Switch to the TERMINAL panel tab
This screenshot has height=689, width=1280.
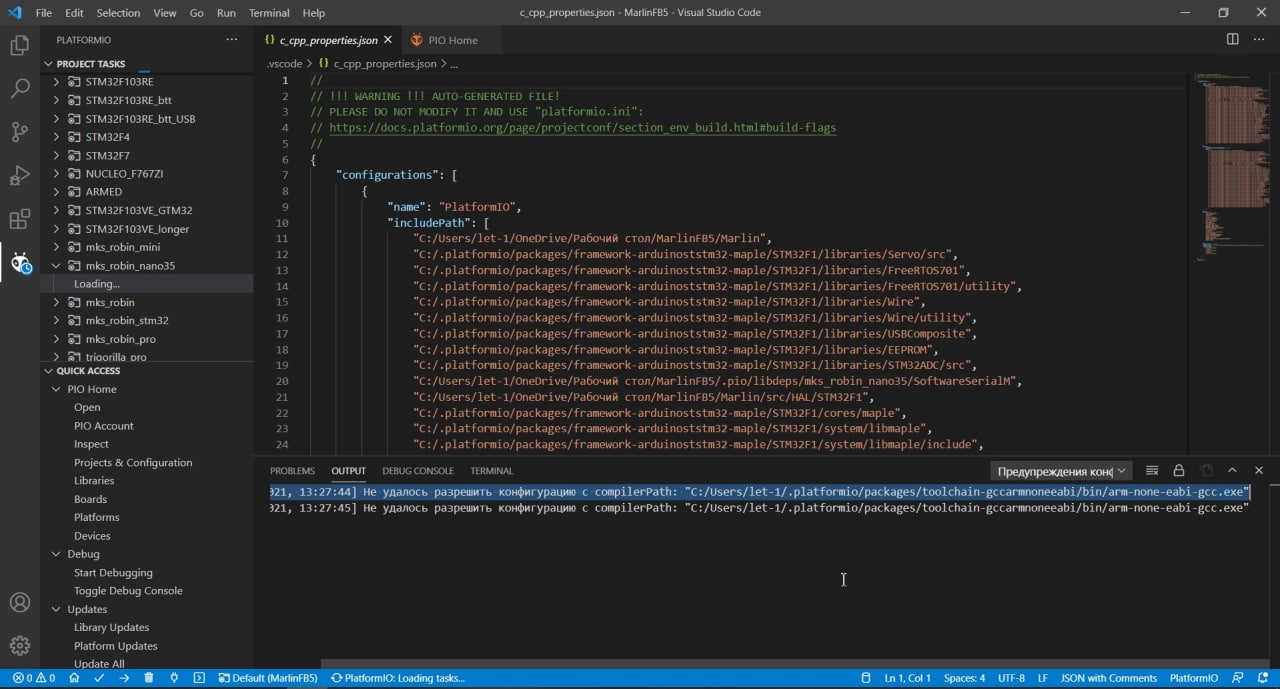[492, 471]
